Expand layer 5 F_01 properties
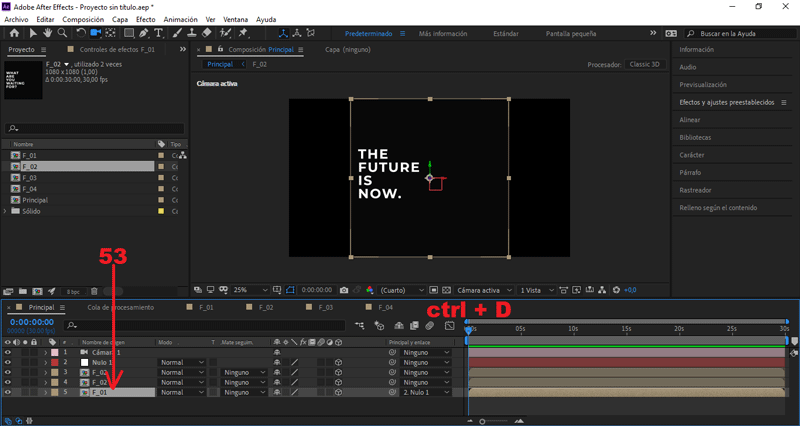 [x=45, y=392]
